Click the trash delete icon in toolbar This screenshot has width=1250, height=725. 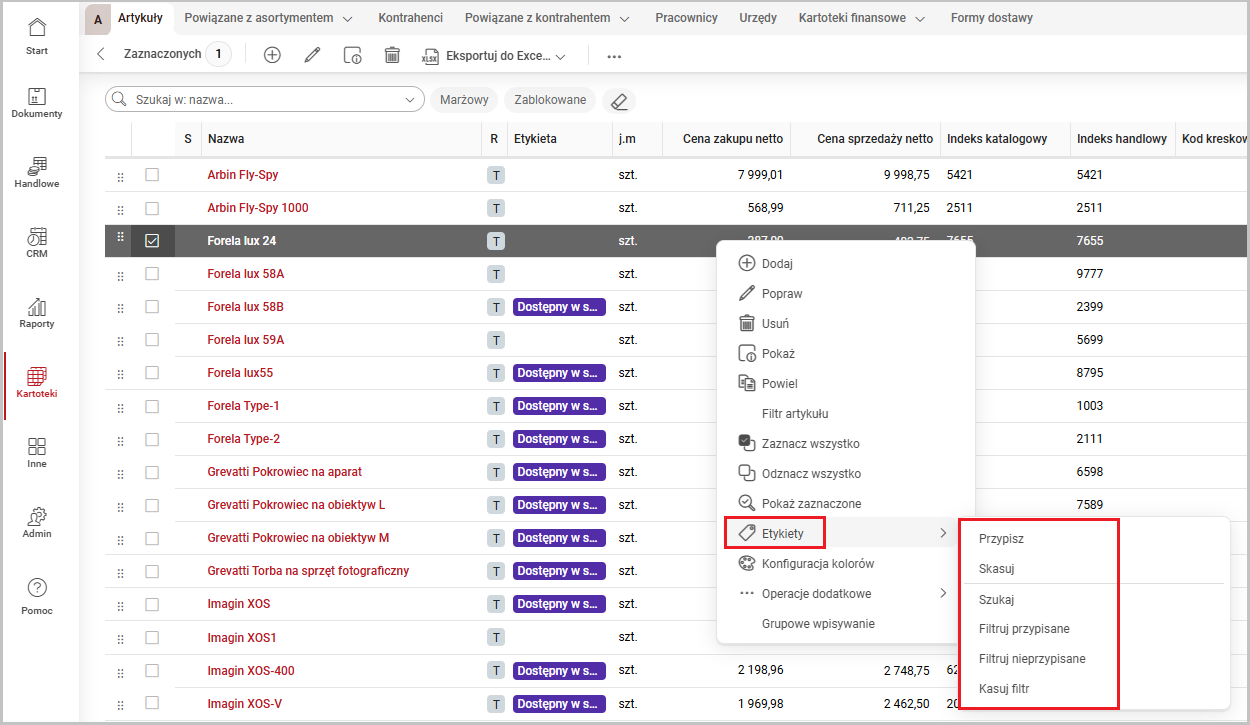[392, 55]
